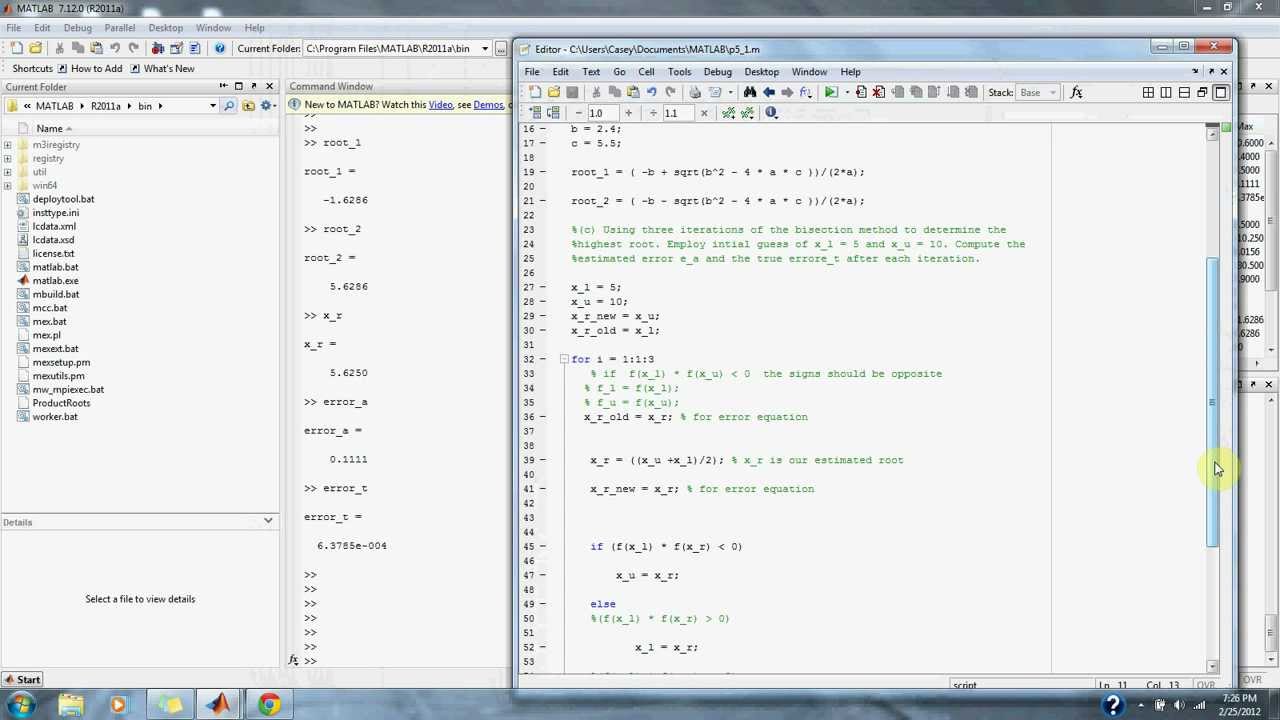Open Find with the binoculars icon
Image resolution: width=1280 pixels, height=720 pixels.
[750, 92]
